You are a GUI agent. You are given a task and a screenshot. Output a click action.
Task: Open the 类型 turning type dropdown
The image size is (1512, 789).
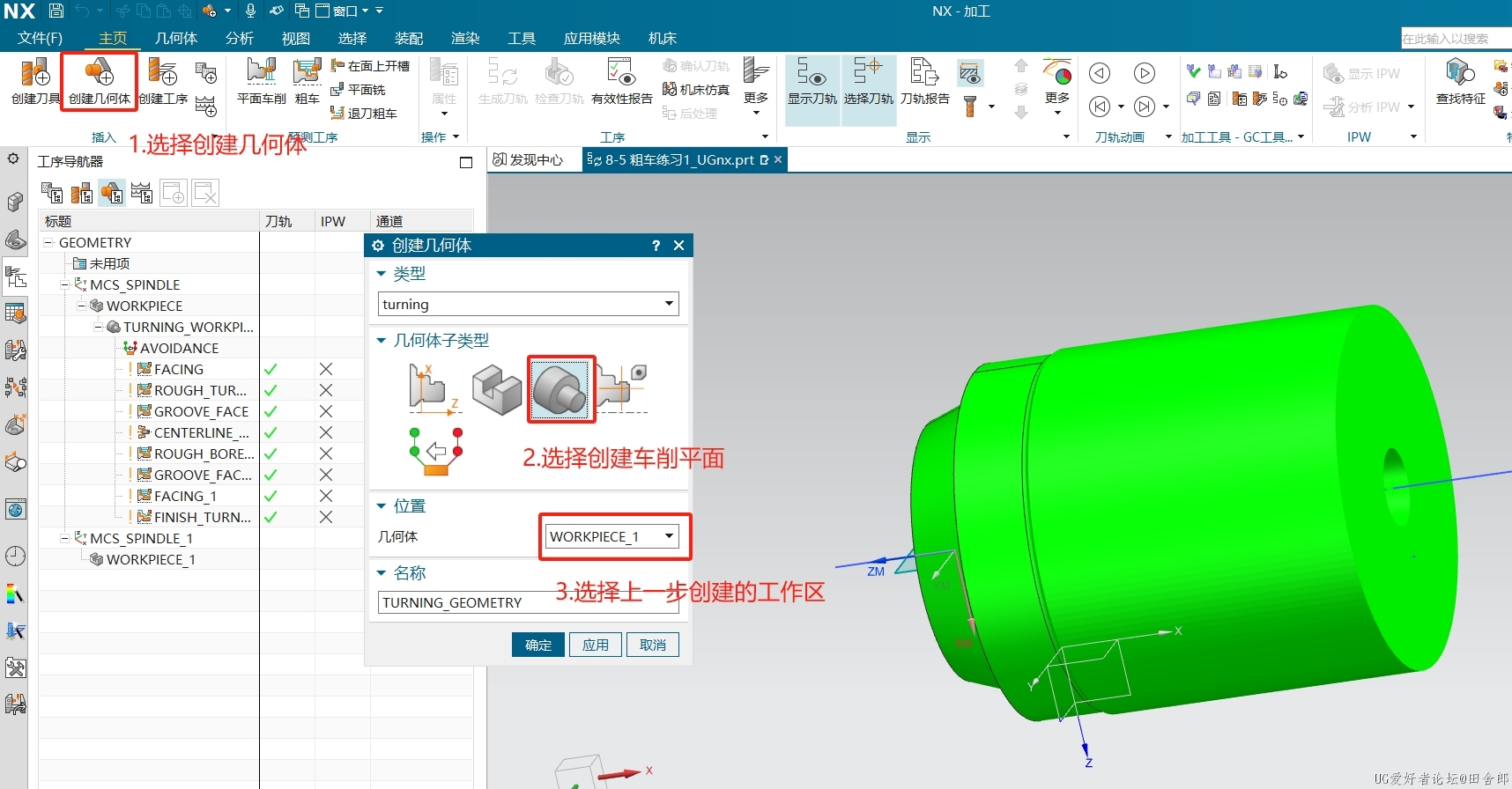529,304
